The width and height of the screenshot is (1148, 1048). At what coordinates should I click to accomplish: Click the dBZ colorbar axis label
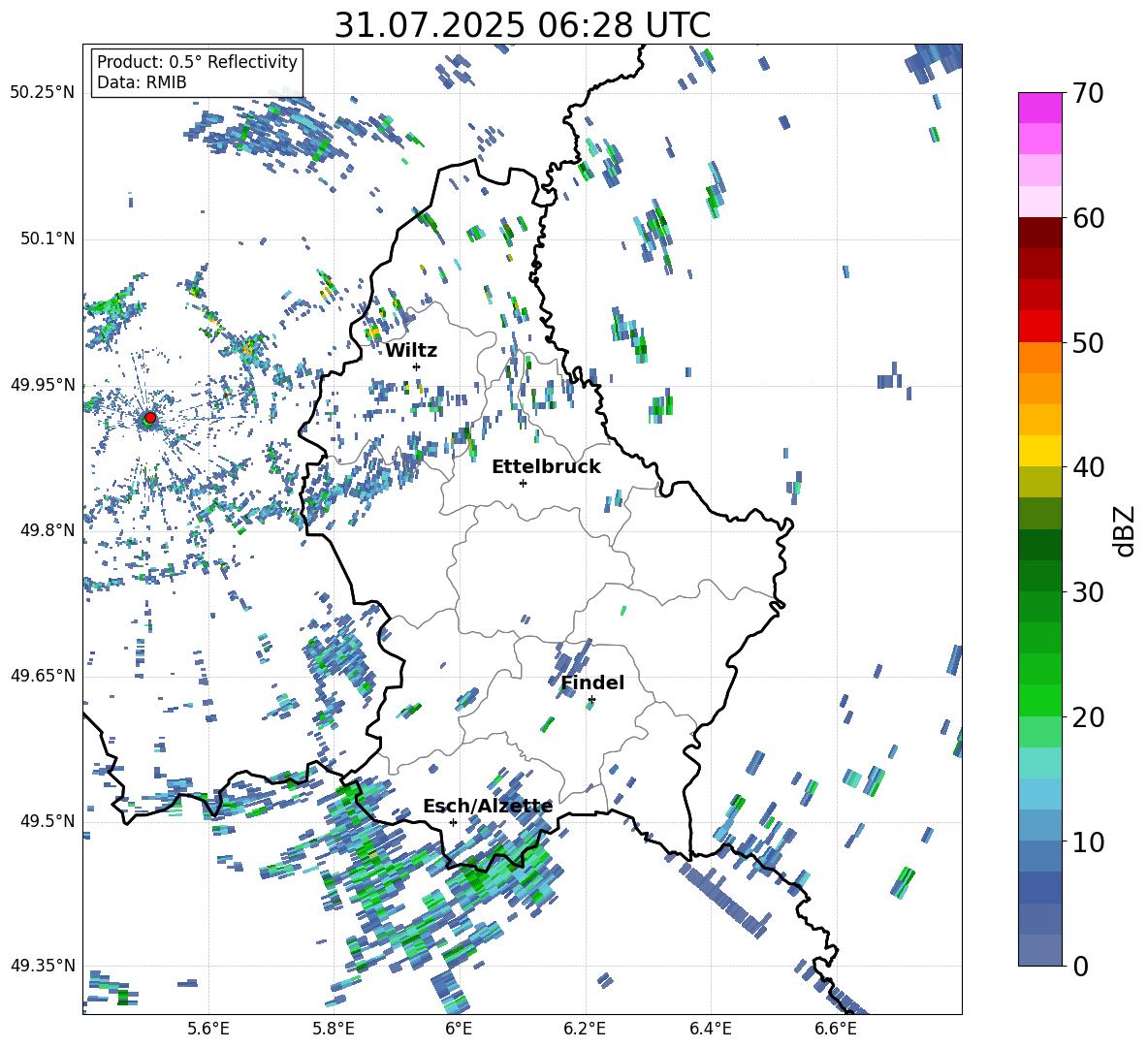tap(1126, 529)
